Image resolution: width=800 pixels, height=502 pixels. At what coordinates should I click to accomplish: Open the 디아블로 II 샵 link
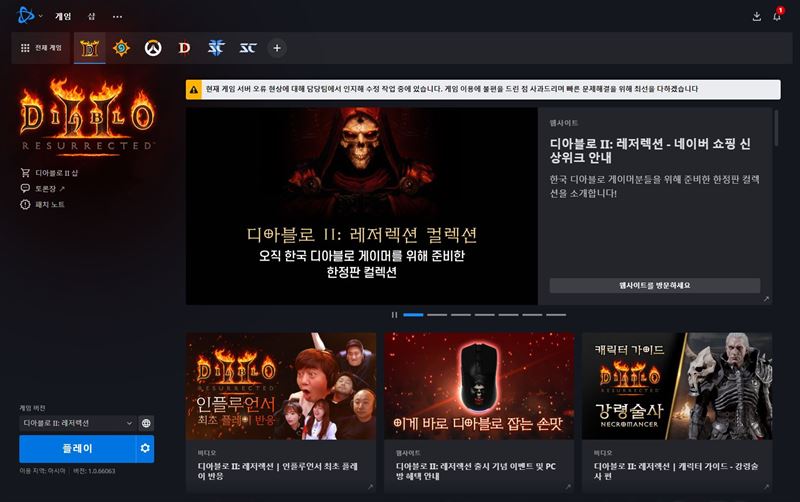pos(49,173)
